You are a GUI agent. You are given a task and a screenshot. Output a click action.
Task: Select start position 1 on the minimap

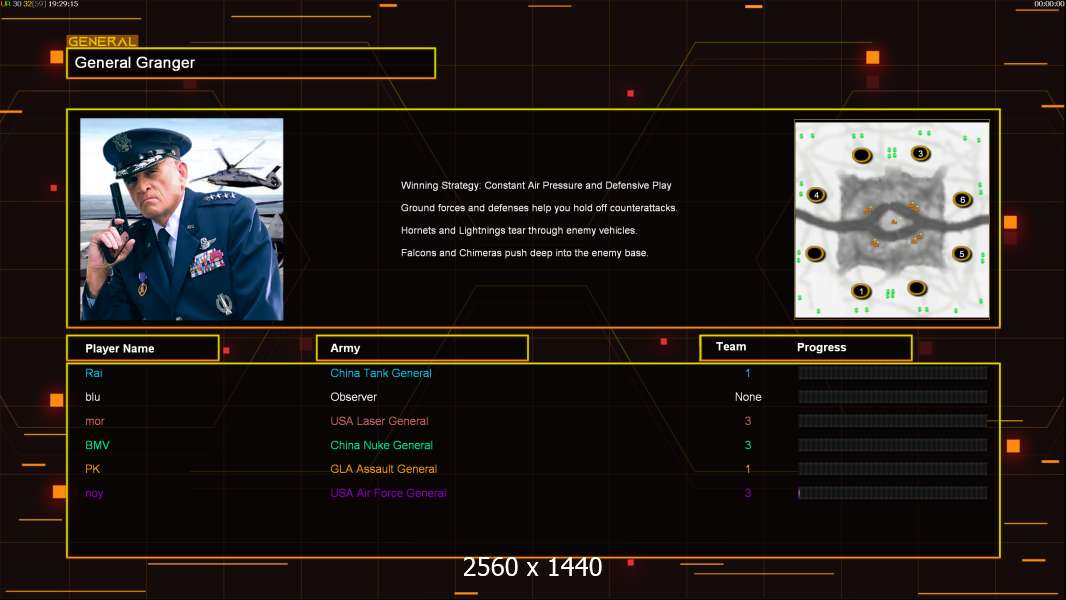861,291
